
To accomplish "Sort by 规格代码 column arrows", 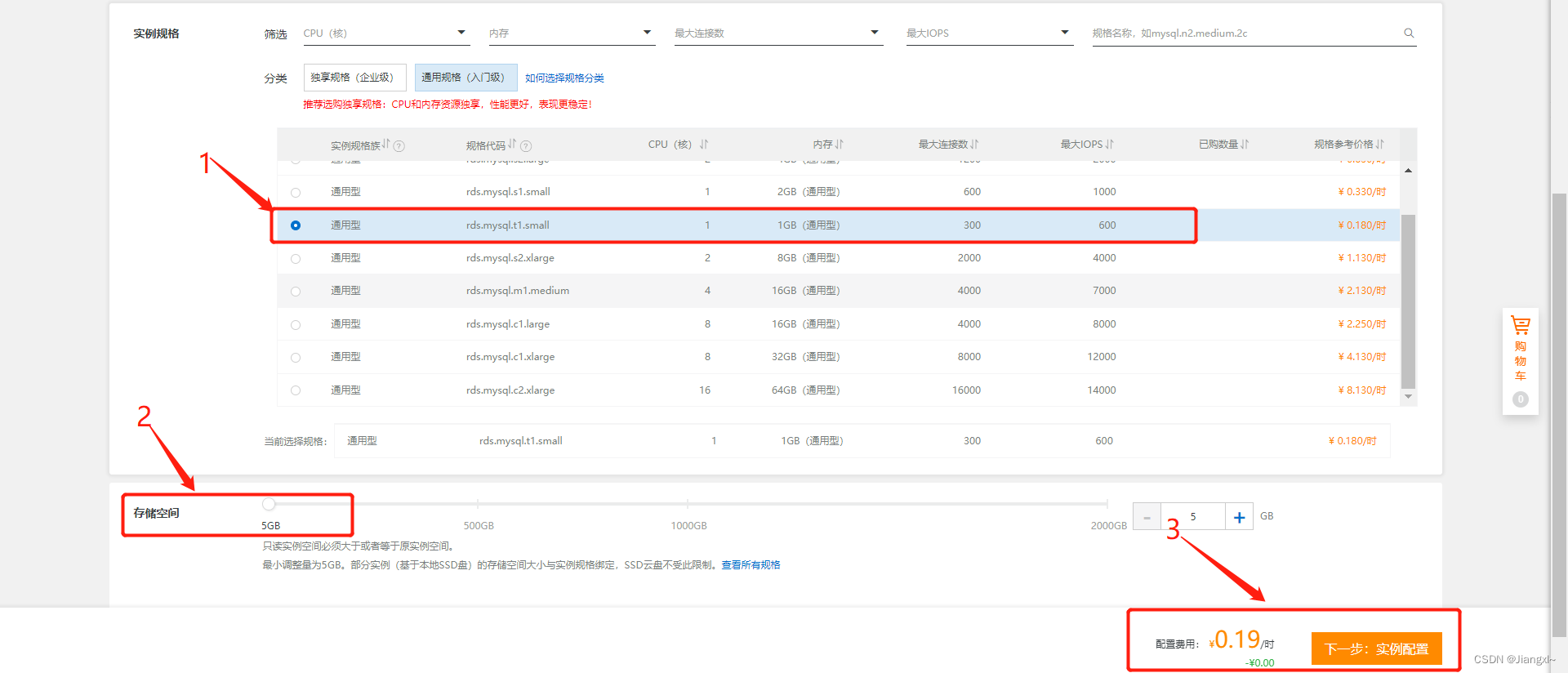I will coord(512,145).
